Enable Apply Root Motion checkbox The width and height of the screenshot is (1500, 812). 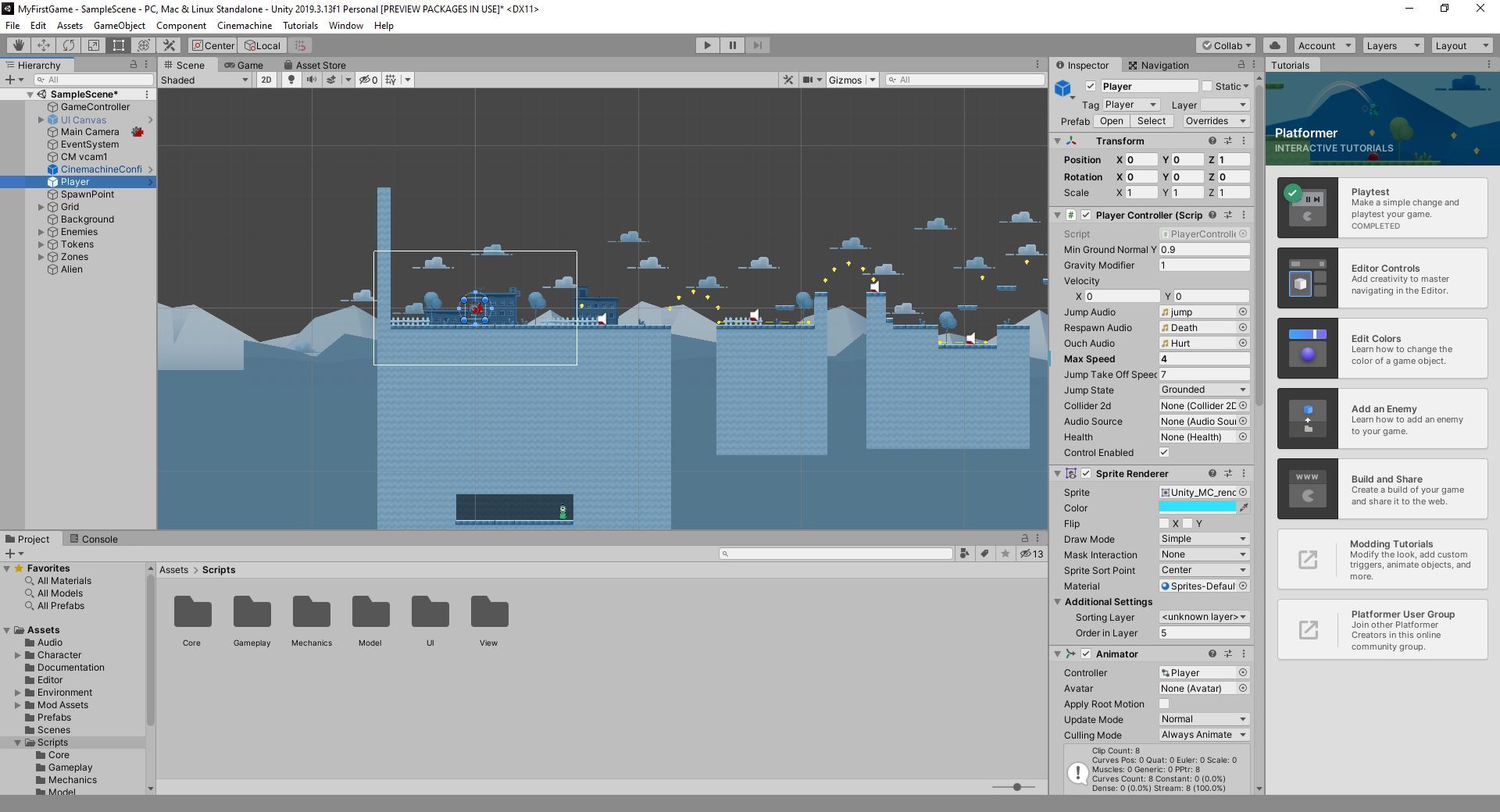click(1164, 704)
